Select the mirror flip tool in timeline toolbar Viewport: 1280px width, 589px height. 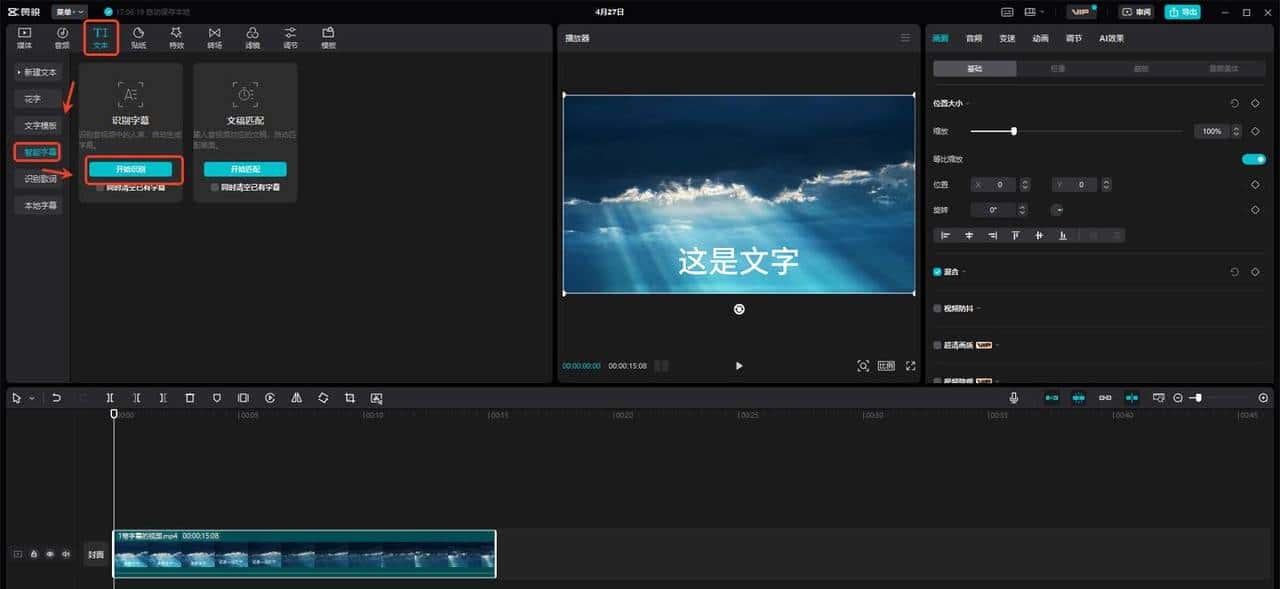296,397
